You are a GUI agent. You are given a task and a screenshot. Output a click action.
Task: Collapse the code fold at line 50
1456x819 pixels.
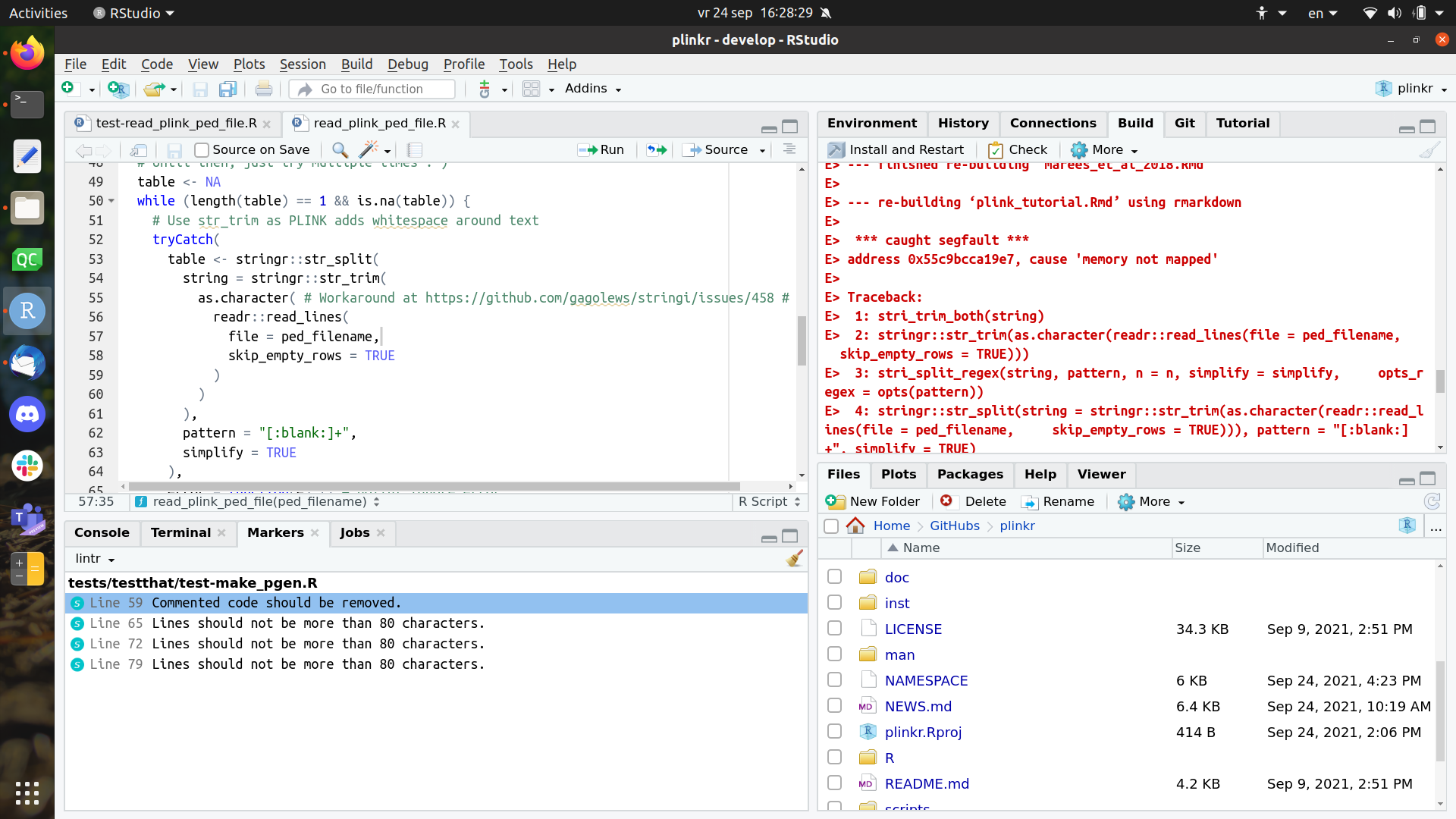click(111, 201)
